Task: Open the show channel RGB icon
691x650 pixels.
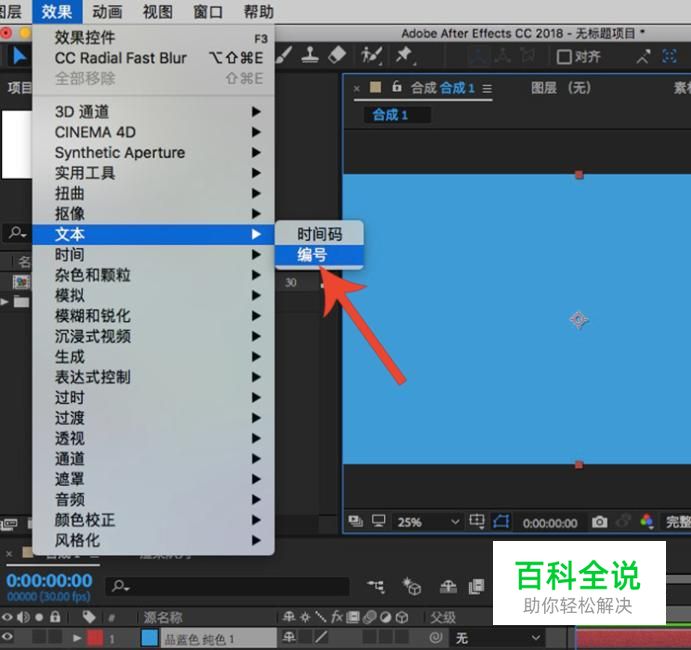Action: pos(646,521)
